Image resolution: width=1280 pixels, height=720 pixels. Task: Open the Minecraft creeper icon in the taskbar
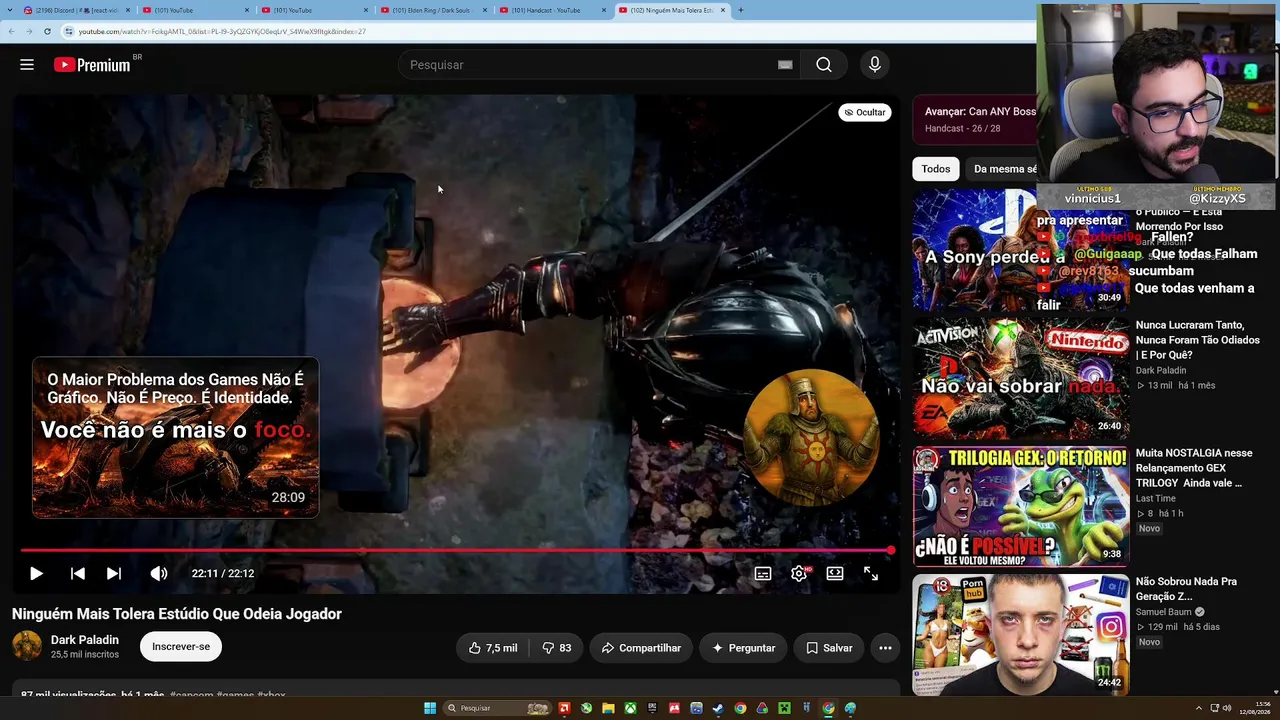click(x=784, y=708)
